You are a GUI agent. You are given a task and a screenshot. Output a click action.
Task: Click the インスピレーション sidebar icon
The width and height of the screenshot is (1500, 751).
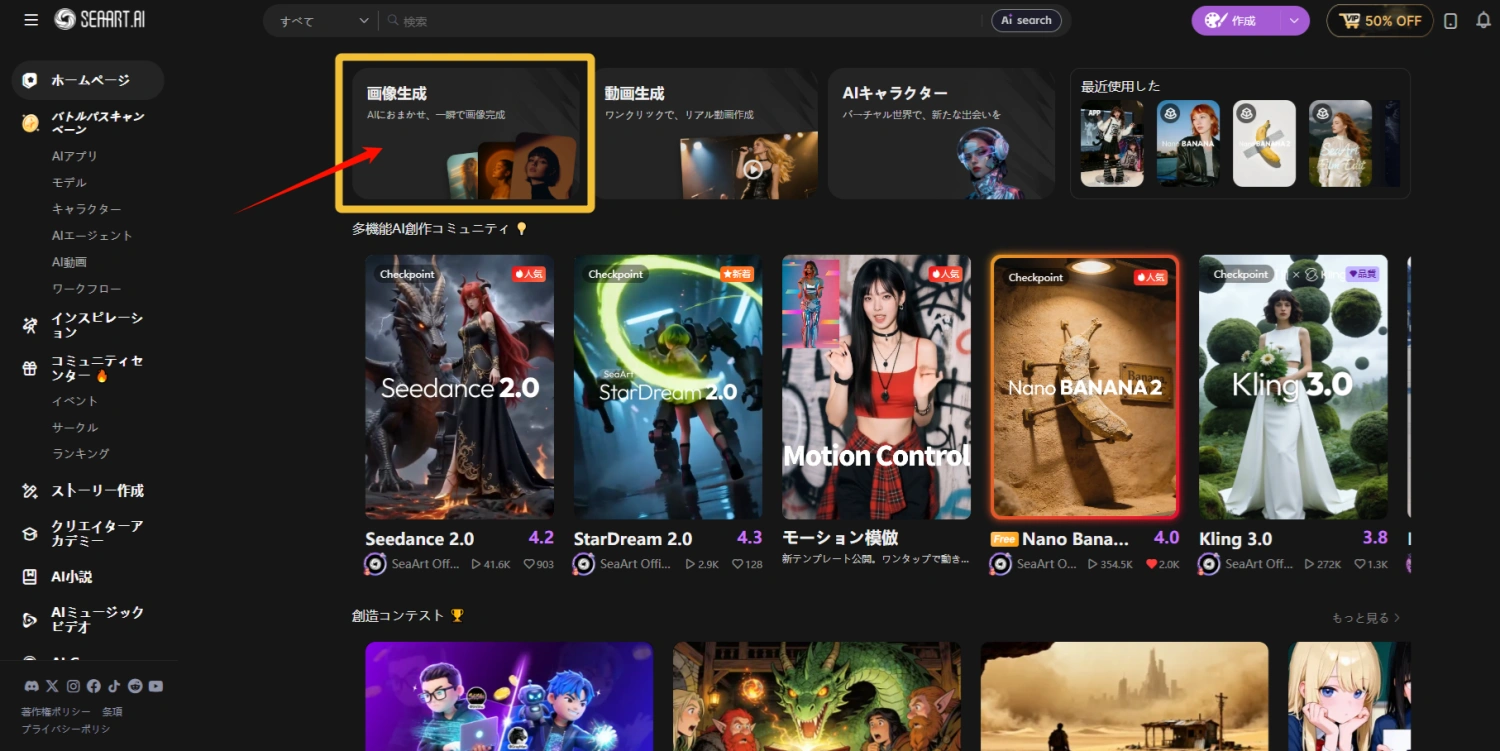(30, 325)
